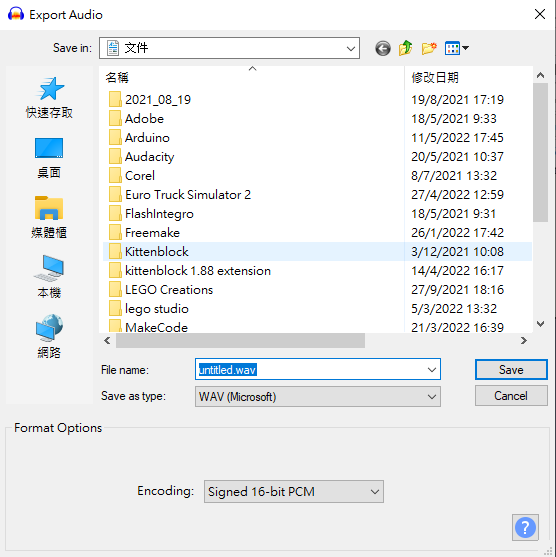556x557 pixels.
Task: Open 媒體櫃 libraries location
Action: [x=49, y=217]
